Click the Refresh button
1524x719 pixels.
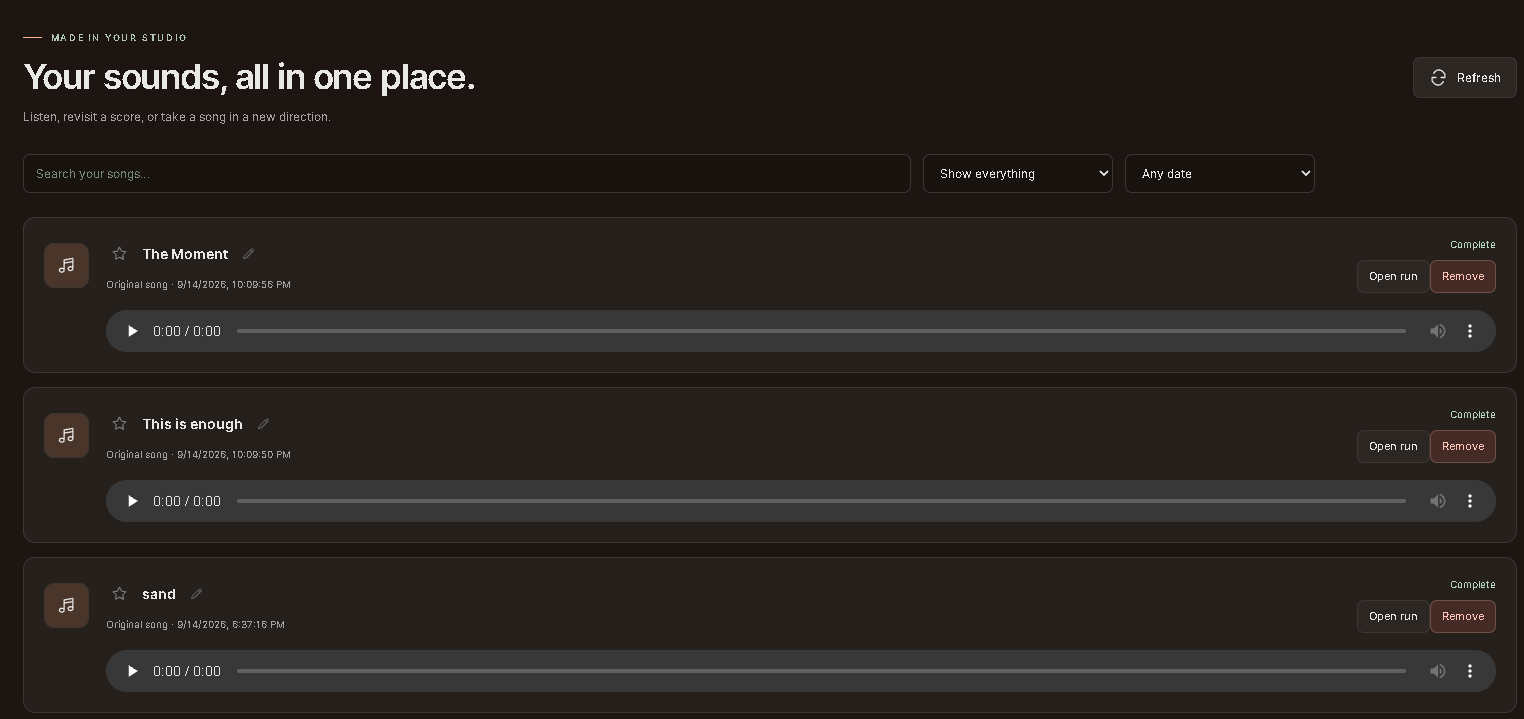[x=1464, y=78]
